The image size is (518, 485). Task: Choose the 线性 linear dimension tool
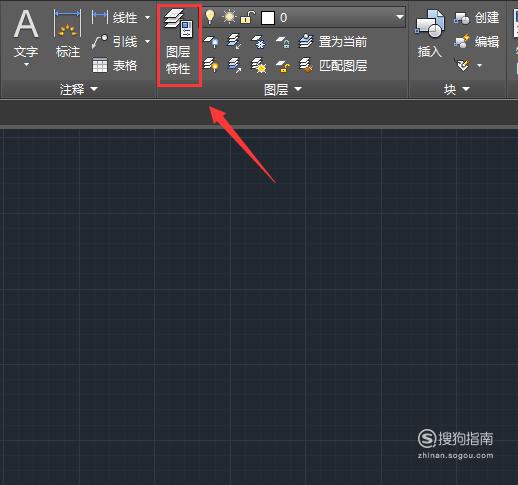pyautogui.click(x=115, y=17)
